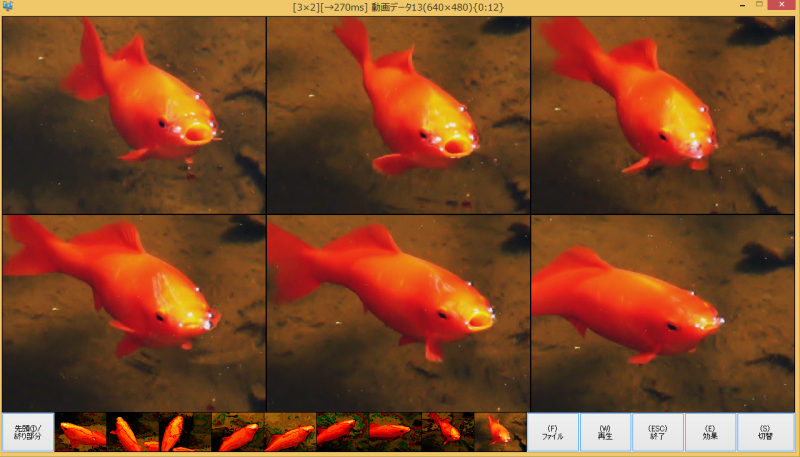Select the second thumbnail in the bottom filmstrip

[x=133, y=432]
